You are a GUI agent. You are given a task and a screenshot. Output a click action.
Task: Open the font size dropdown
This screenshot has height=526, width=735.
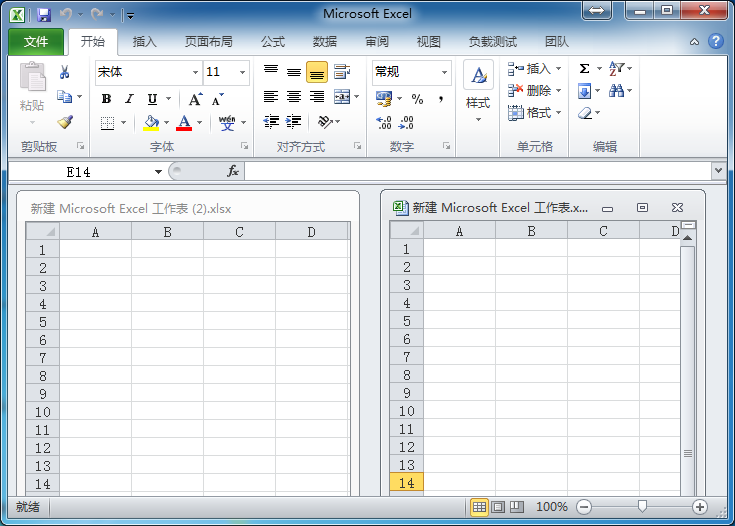click(242, 72)
